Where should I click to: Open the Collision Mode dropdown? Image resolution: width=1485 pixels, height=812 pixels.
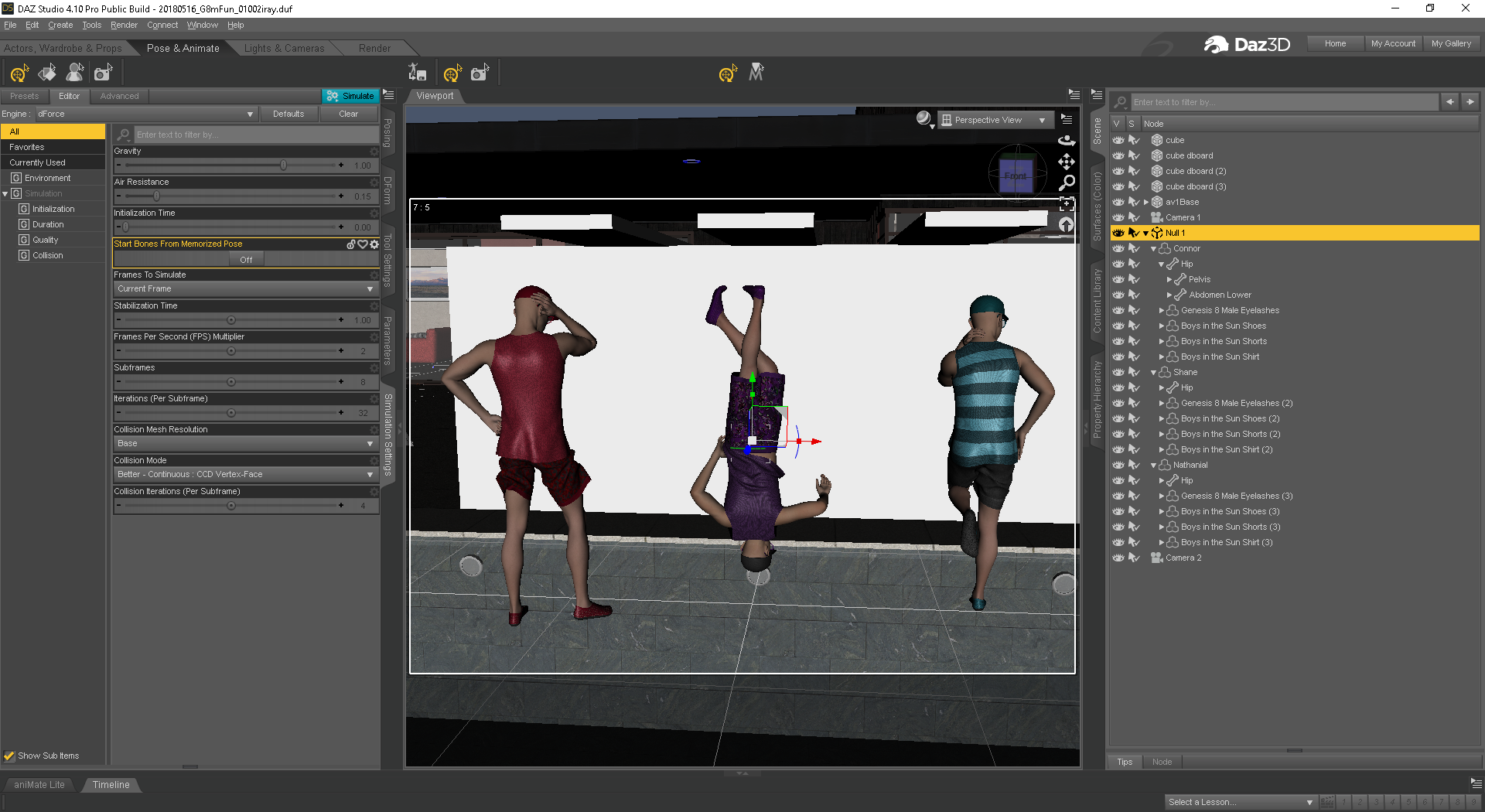coord(244,474)
